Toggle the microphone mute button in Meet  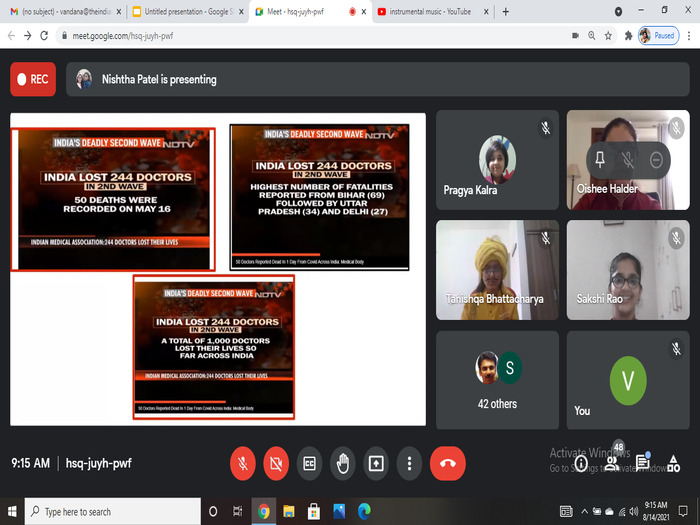[x=243, y=463]
